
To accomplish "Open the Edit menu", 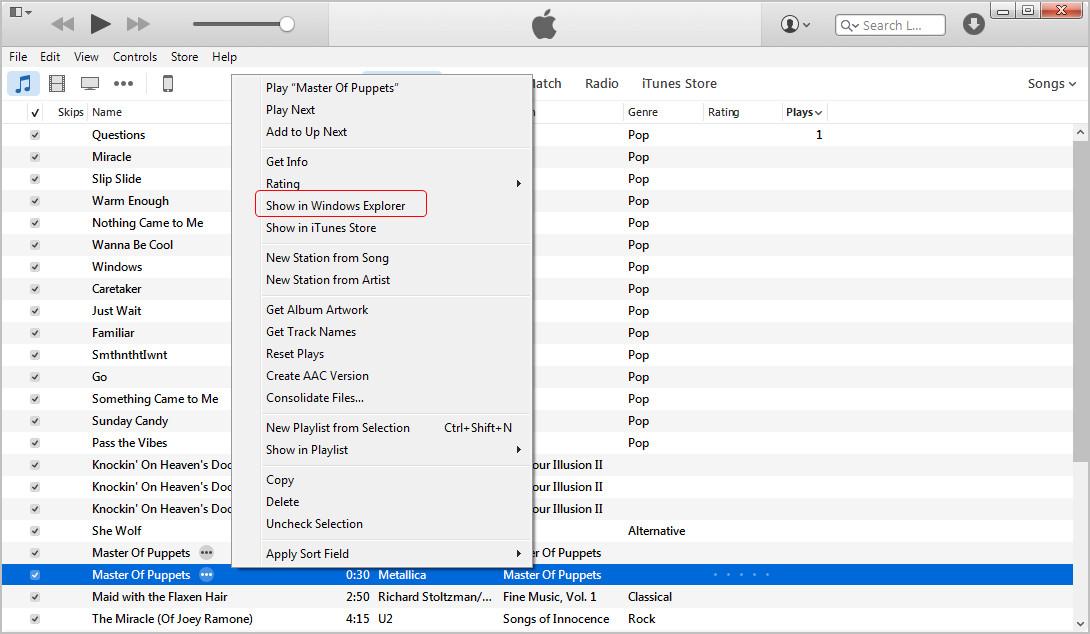I will (50, 57).
